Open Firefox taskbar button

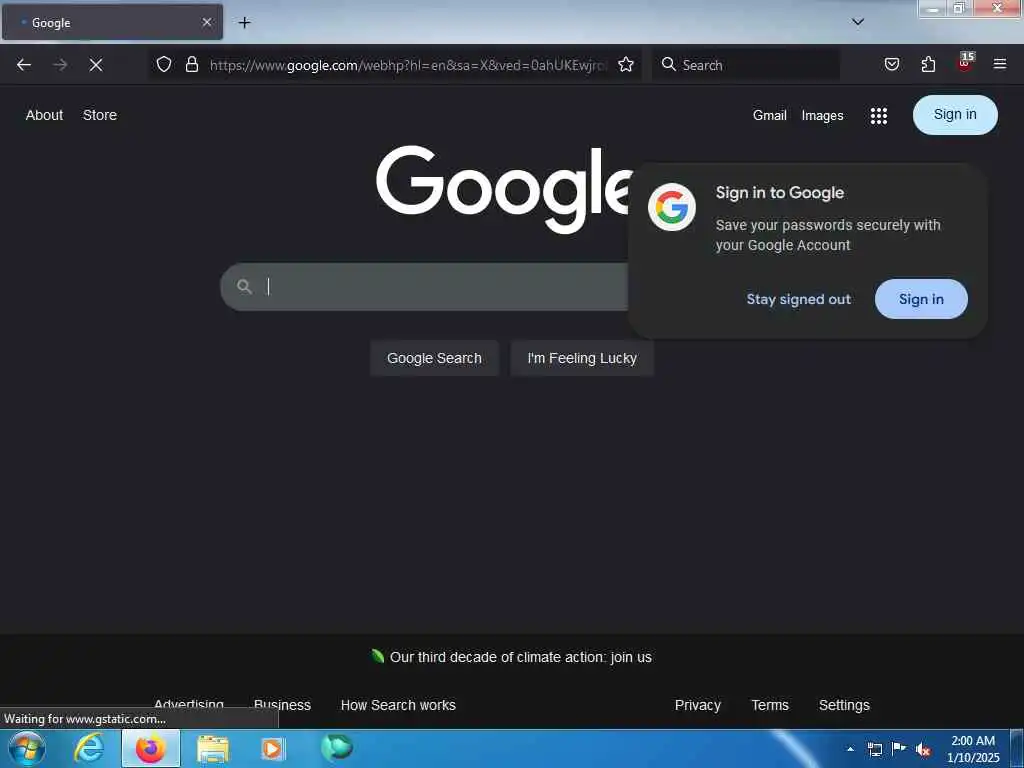[x=151, y=748]
